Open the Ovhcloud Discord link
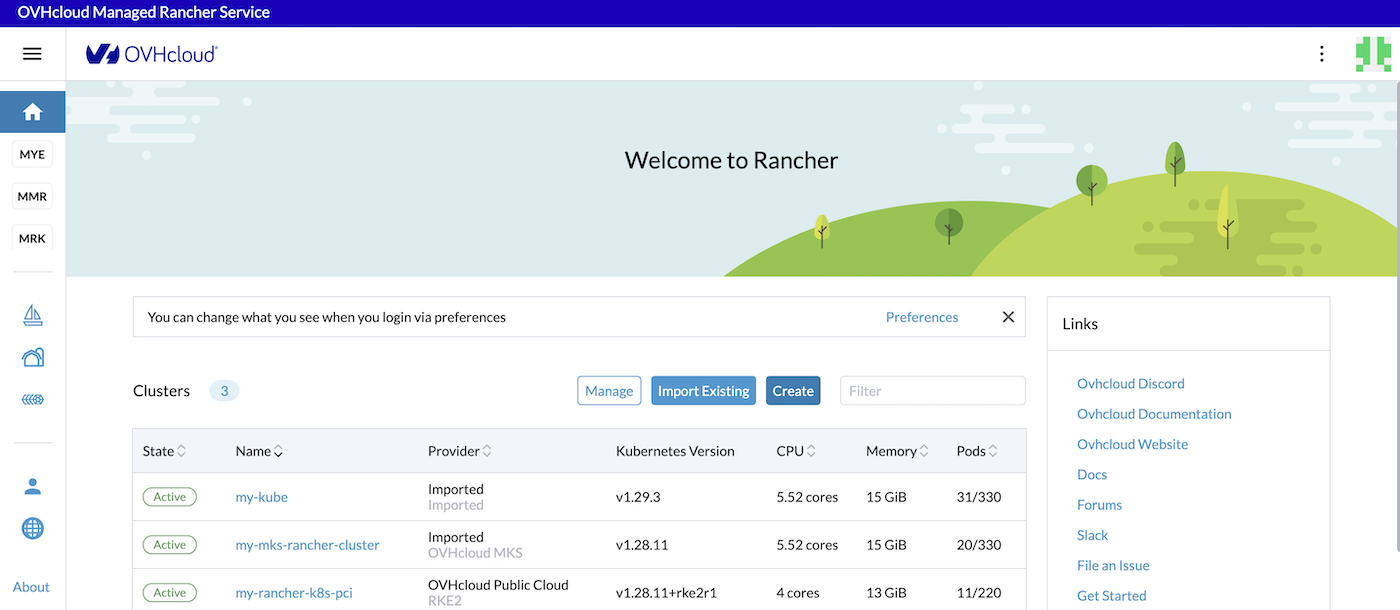1400x610 pixels. click(x=1130, y=383)
